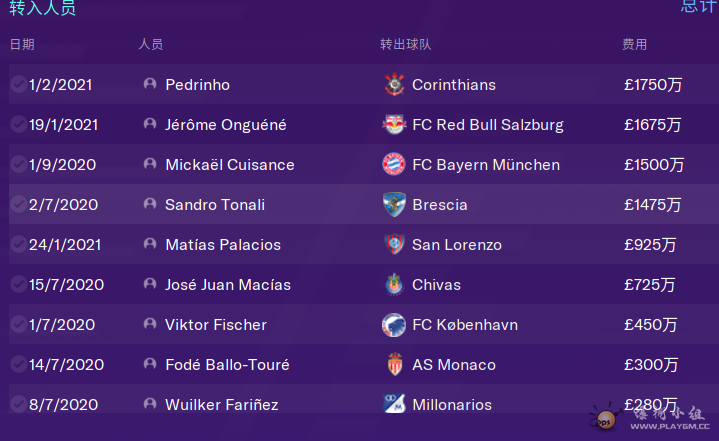Select the Fodé Ballo-Touré transfer fee £300万
This screenshot has height=441, width=719.
tap(650, 365)
